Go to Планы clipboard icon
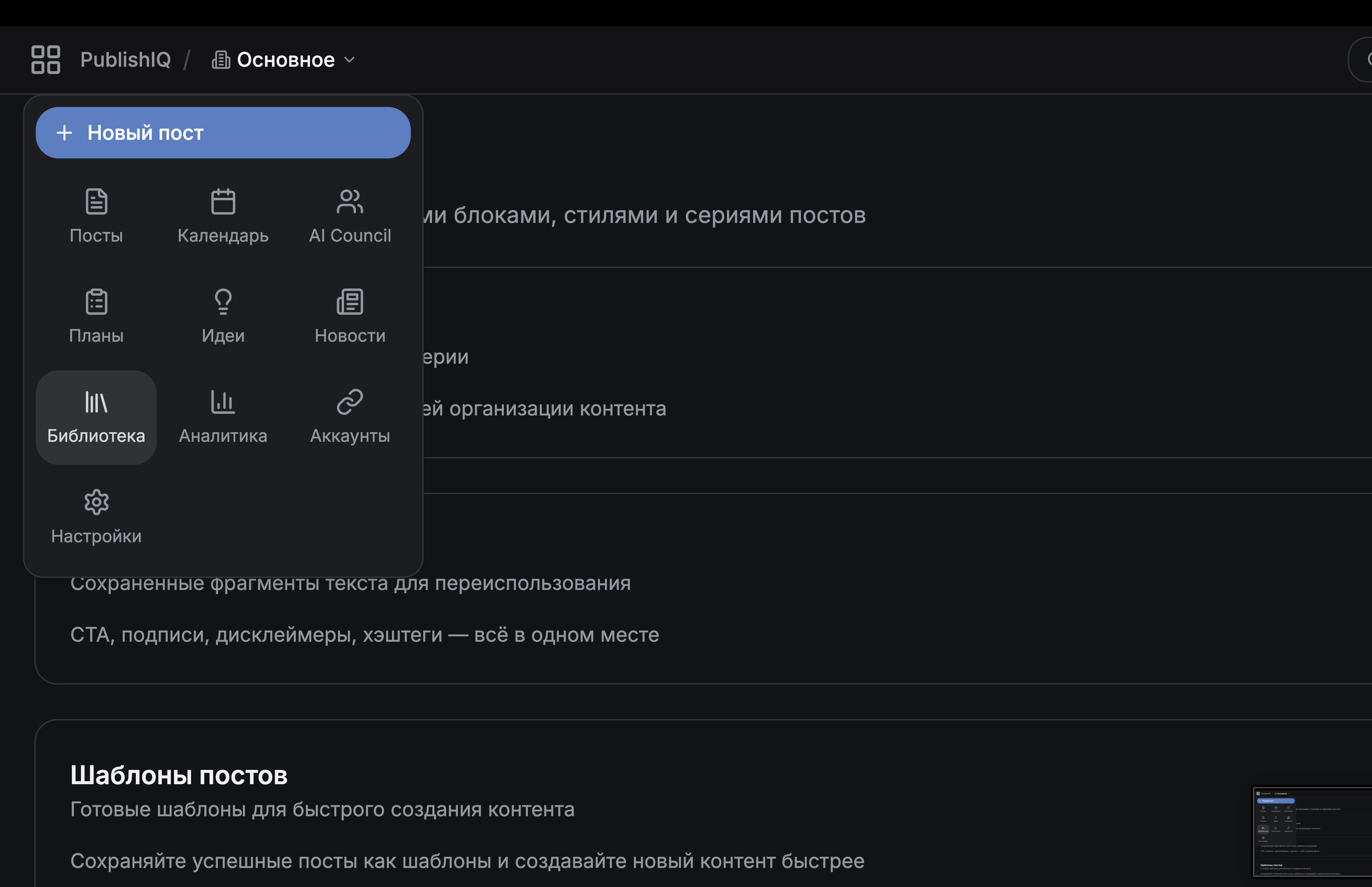The height and width of the screenshot is (887, 1372). click(96, 302)
